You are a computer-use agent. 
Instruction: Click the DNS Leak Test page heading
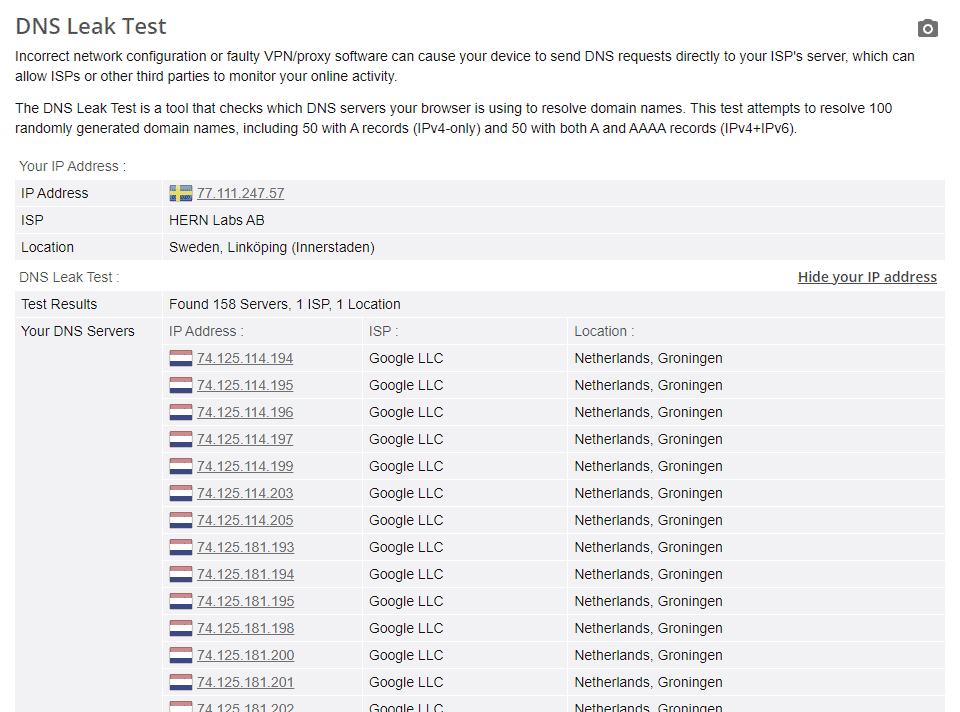click(x=91, y=26)
